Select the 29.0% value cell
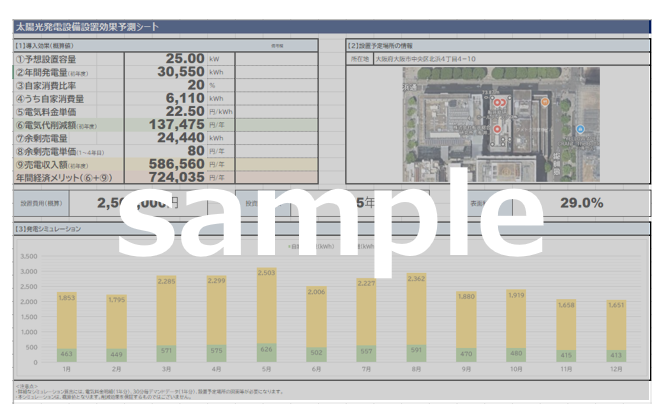The width and height of the screenshot is (659, 414). [x=581, y=203]
